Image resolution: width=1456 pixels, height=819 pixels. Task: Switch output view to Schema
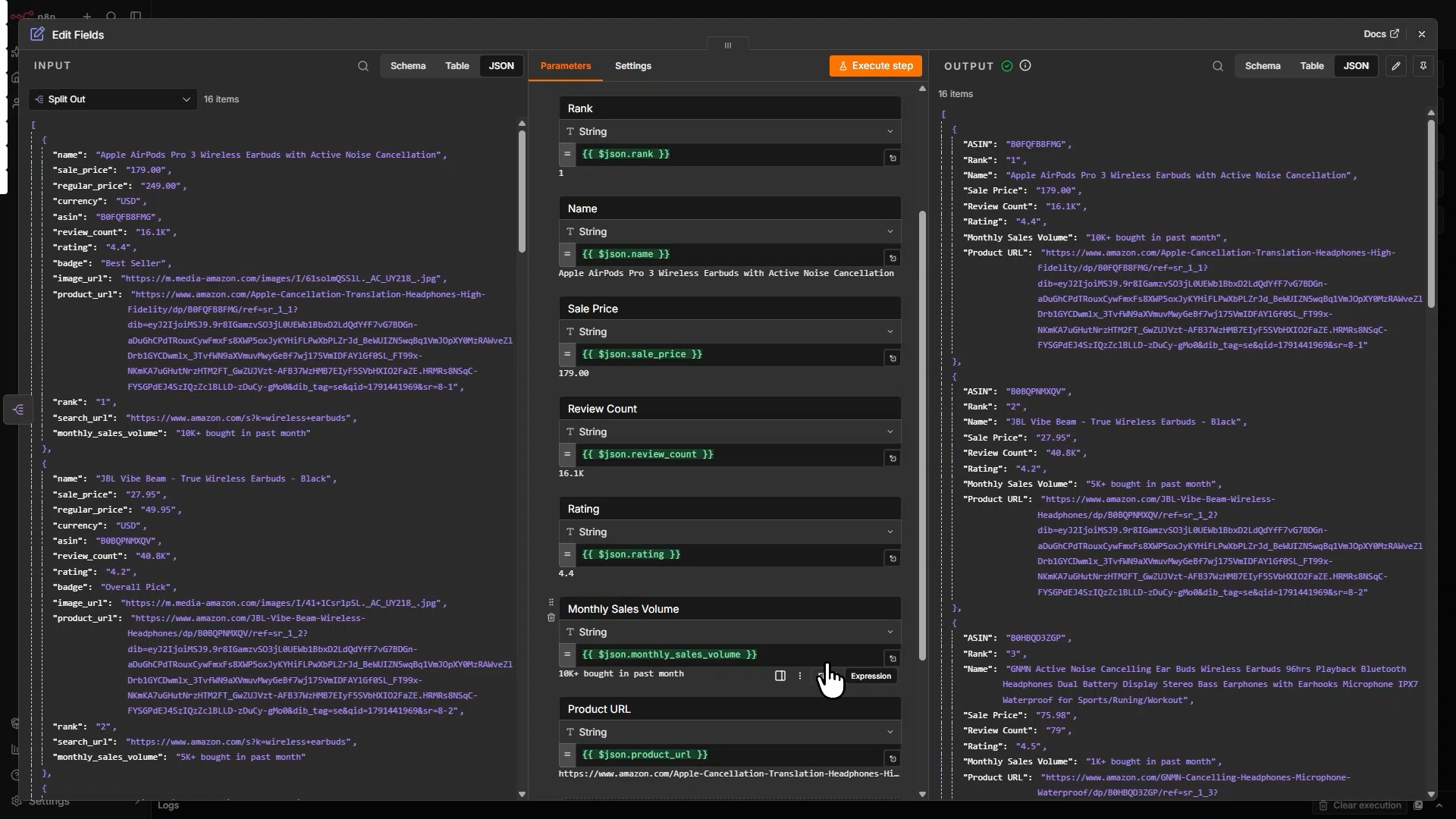click(x=1263, y=66)
